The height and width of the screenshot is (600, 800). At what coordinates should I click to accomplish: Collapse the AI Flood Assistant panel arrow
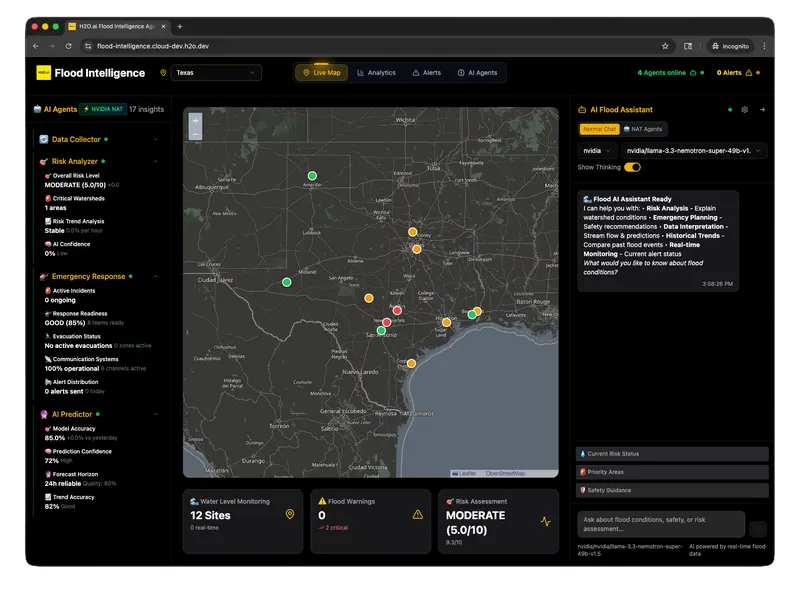762,110
